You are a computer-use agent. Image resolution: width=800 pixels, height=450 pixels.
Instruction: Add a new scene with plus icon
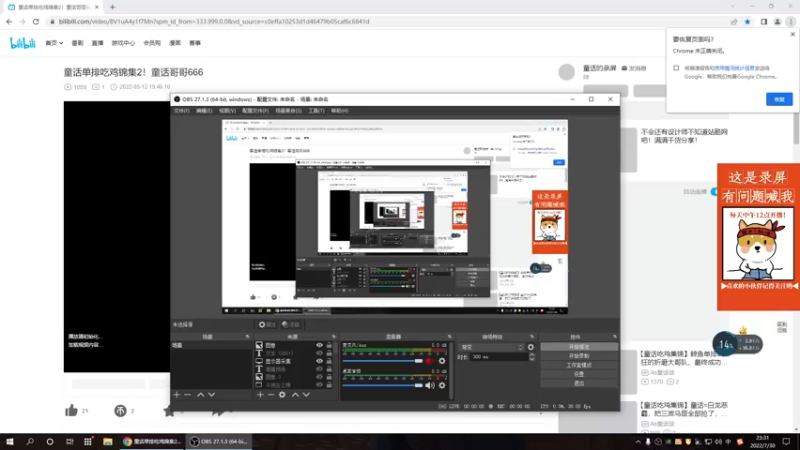click(x=177, y=394)
